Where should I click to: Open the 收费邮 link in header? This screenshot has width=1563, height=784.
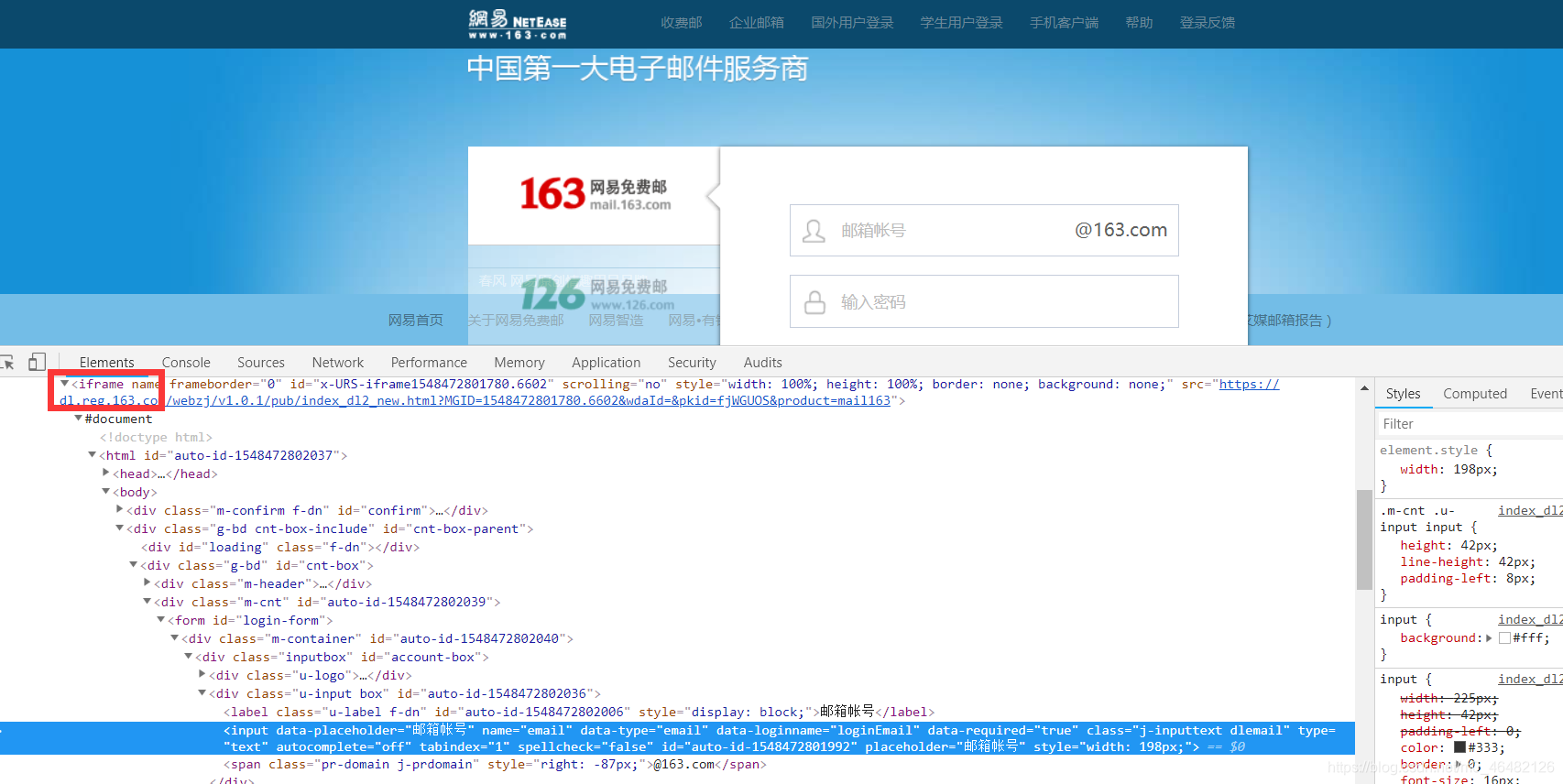[682, 23]
